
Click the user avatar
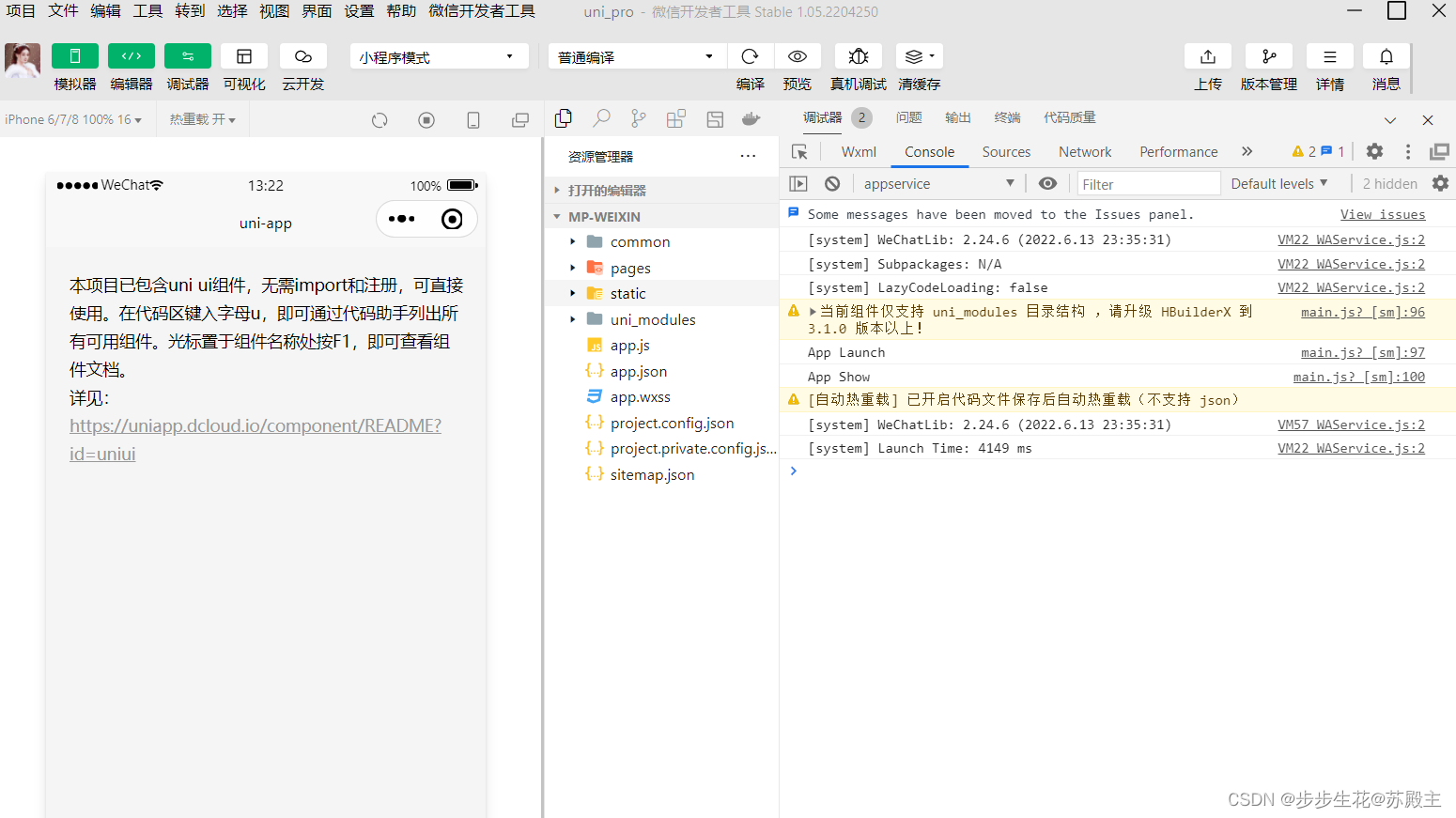[x=23, y=60]
